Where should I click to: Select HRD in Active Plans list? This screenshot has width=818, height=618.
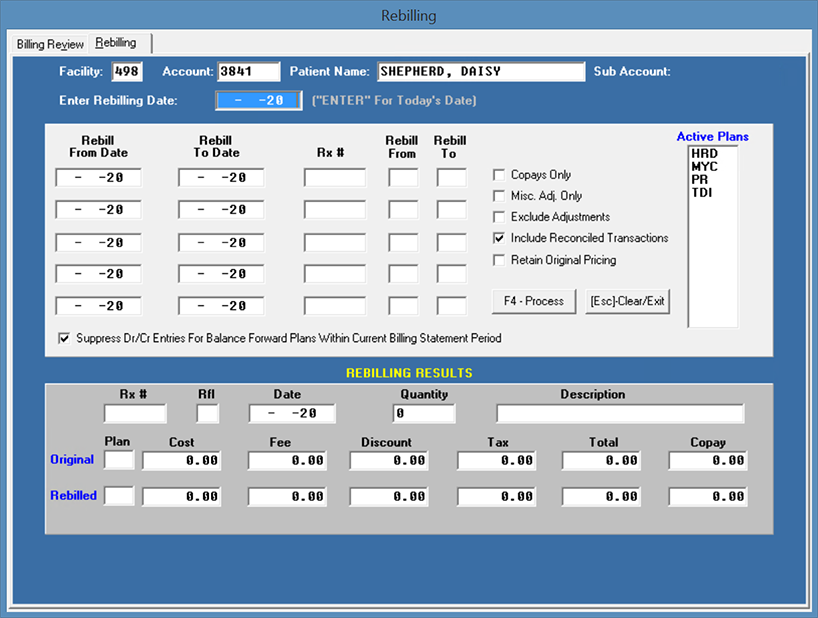(x=704, y=154)
